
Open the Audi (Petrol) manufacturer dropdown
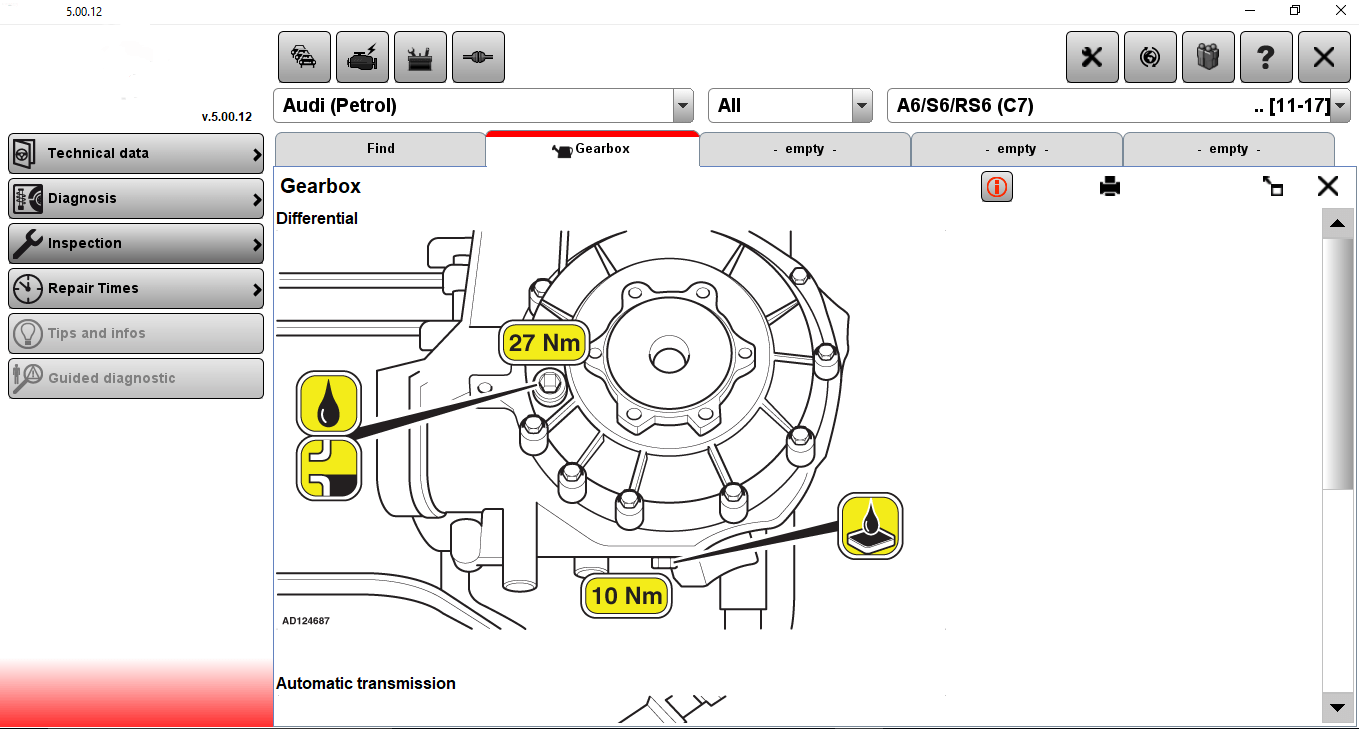tap(682, 105)
